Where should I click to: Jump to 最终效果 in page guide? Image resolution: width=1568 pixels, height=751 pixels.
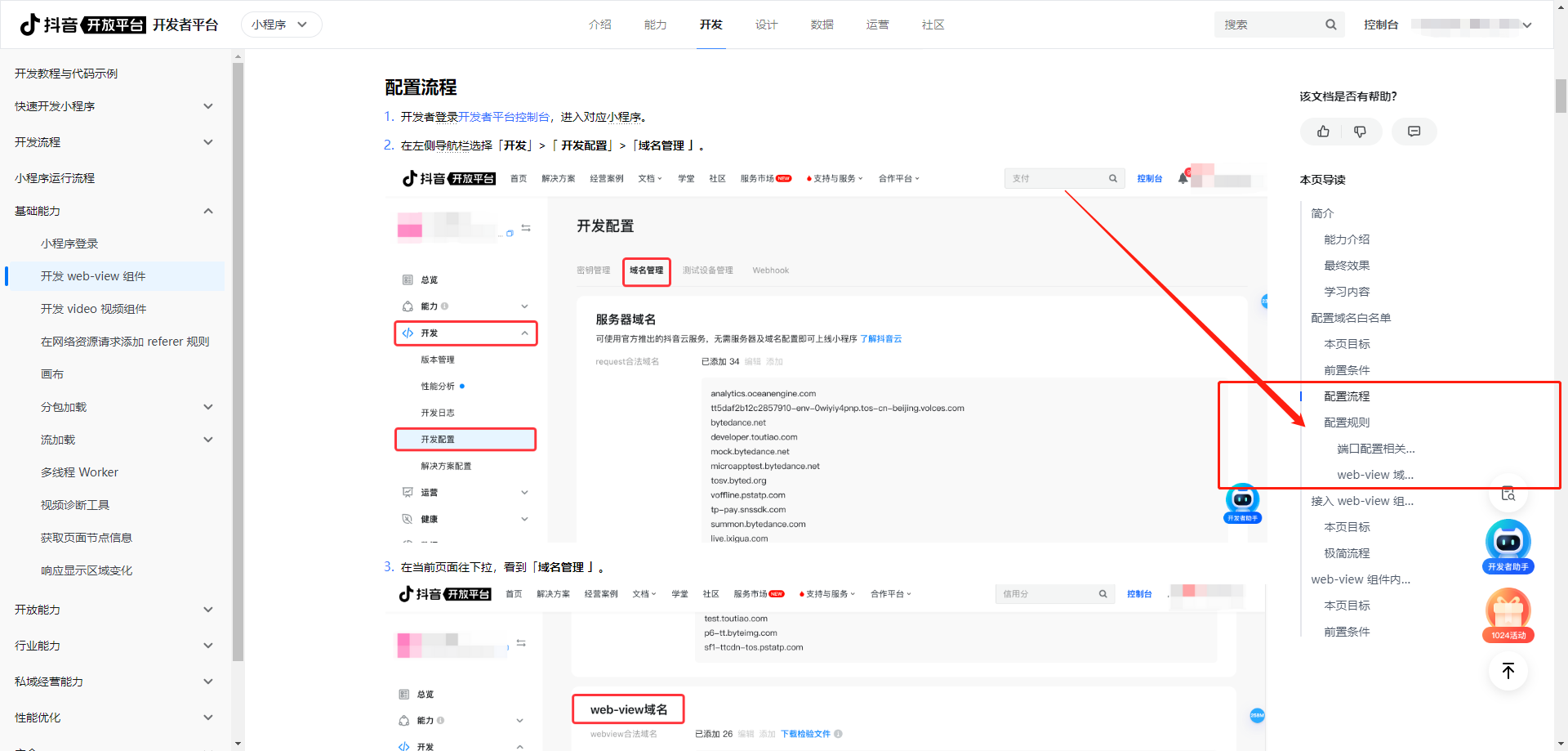pos(1347,266)
